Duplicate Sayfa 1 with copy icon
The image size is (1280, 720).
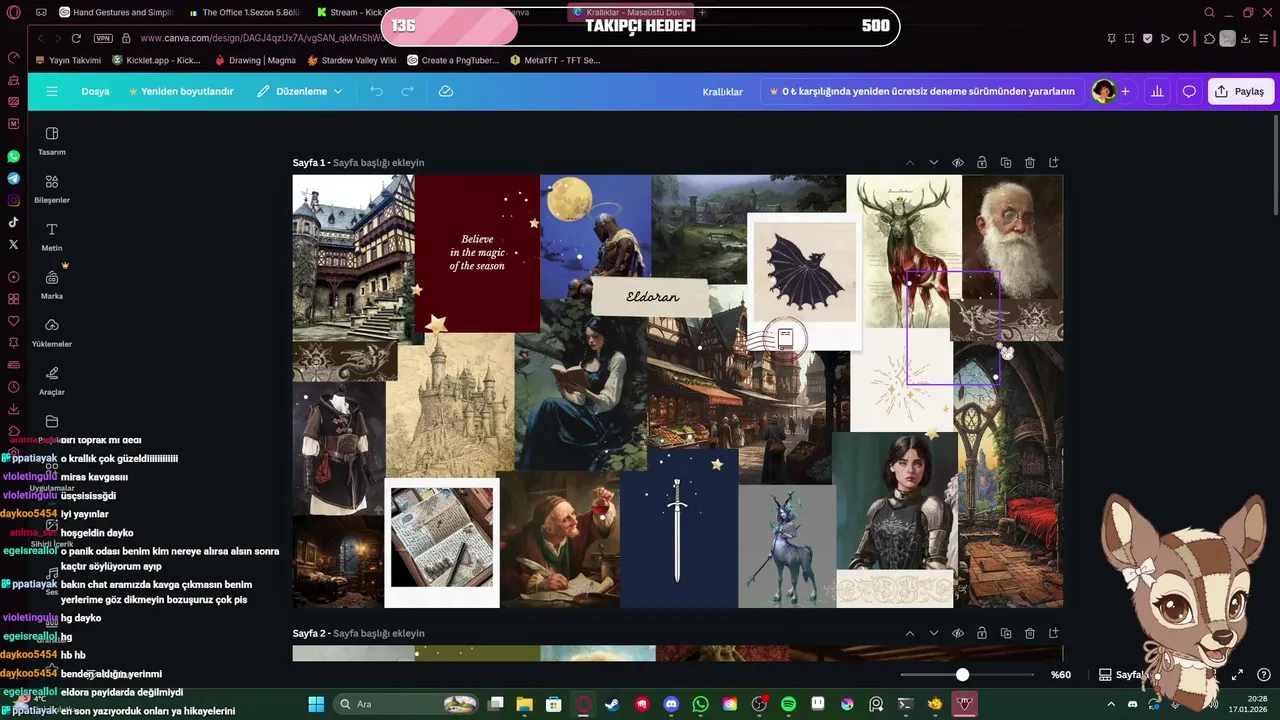(1006, 162)
